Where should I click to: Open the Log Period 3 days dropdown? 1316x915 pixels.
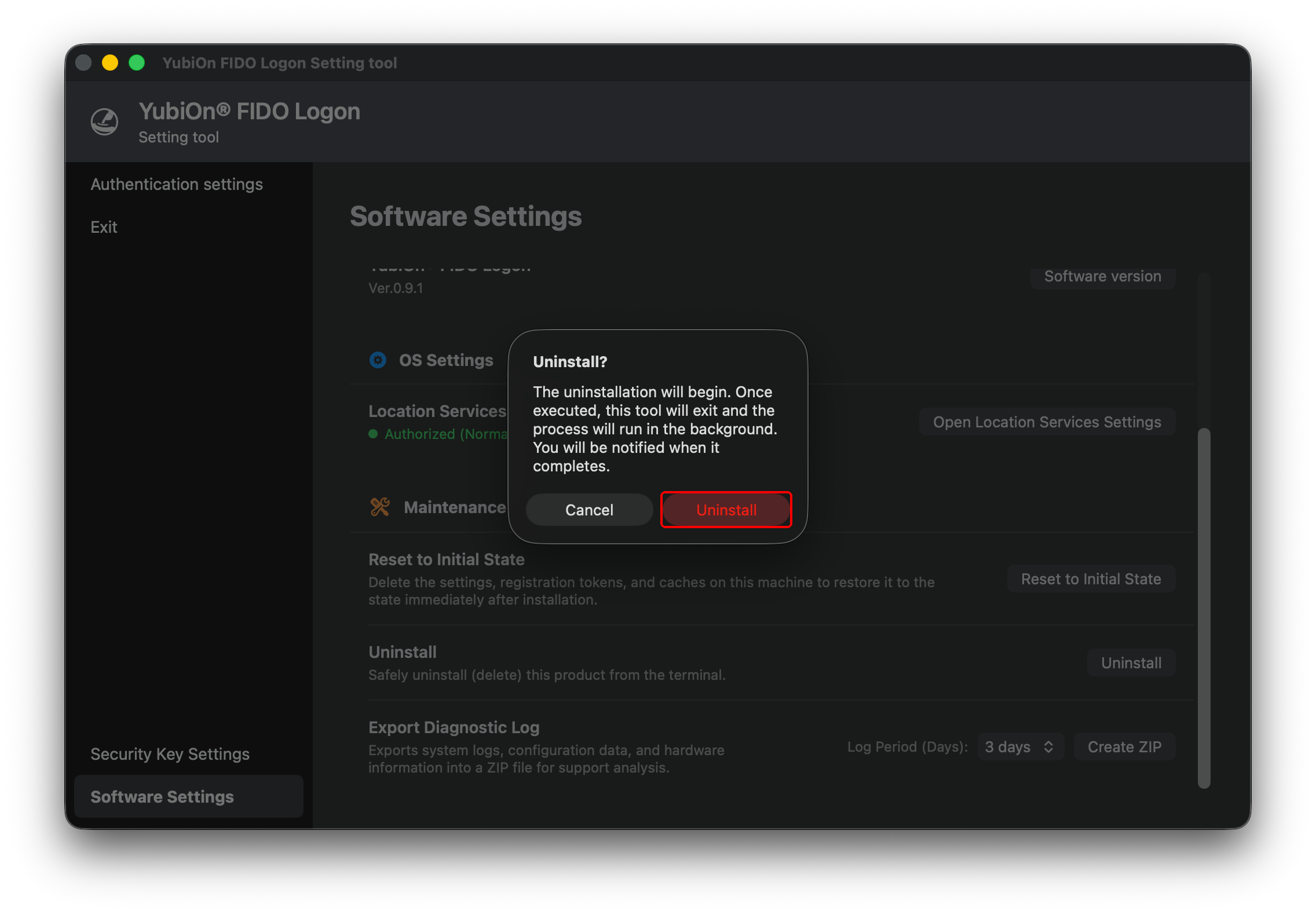tap(1021, 747)
